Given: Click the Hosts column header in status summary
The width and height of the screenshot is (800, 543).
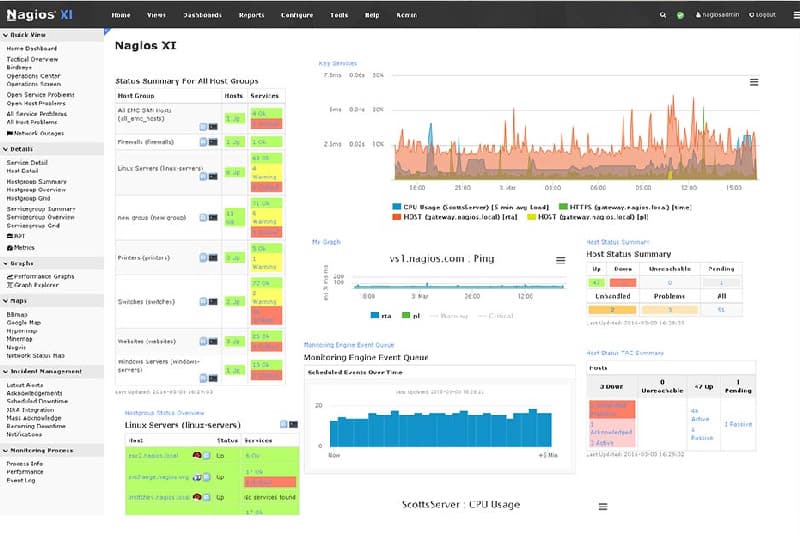Looking at the screenshot, I should tap(234, 95).
